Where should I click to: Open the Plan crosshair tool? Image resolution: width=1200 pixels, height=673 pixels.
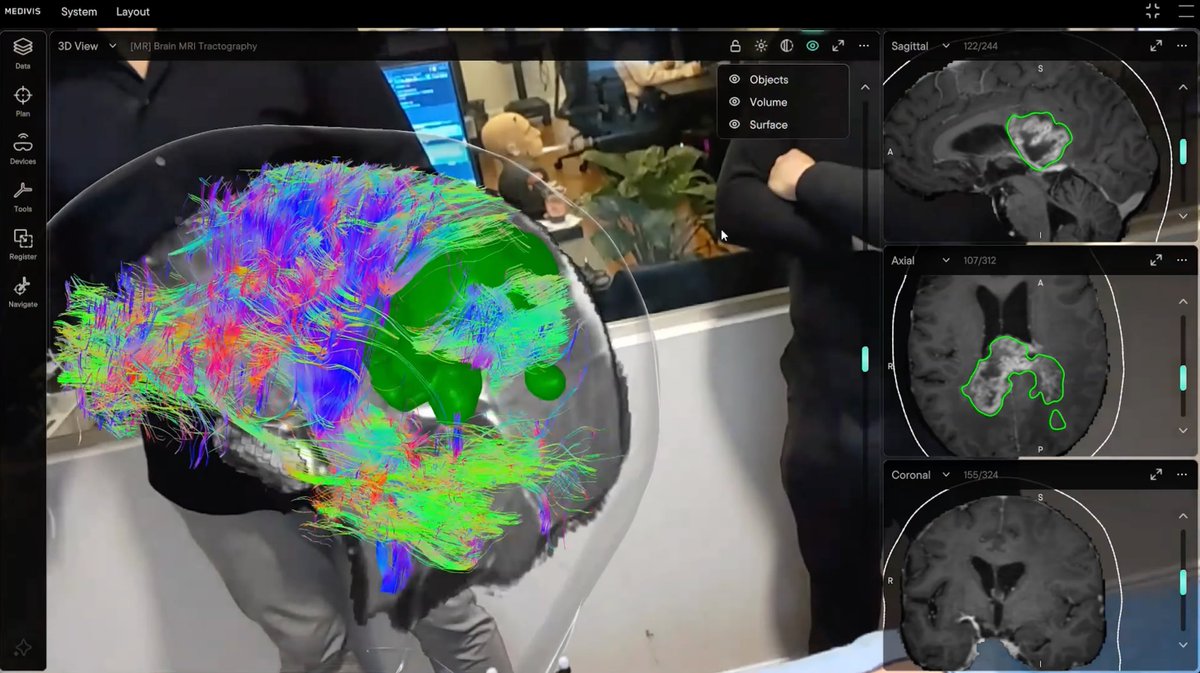22,101
